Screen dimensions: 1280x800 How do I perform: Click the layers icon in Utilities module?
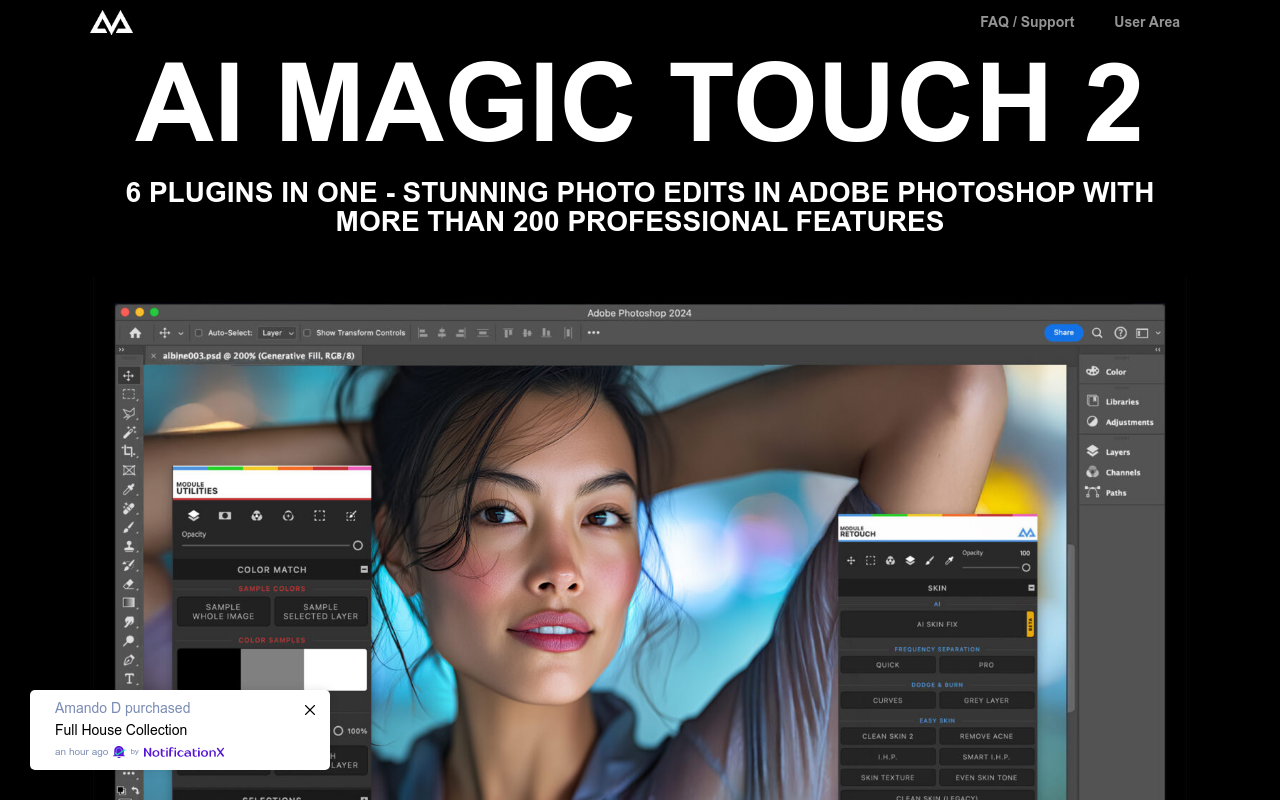click(193, 516)
